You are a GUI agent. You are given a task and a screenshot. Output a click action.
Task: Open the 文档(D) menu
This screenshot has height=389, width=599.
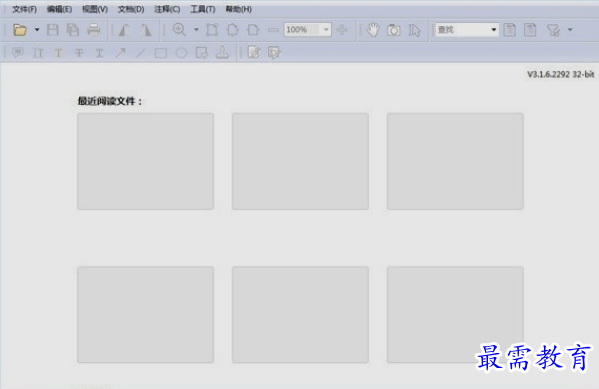pos(131,9)
